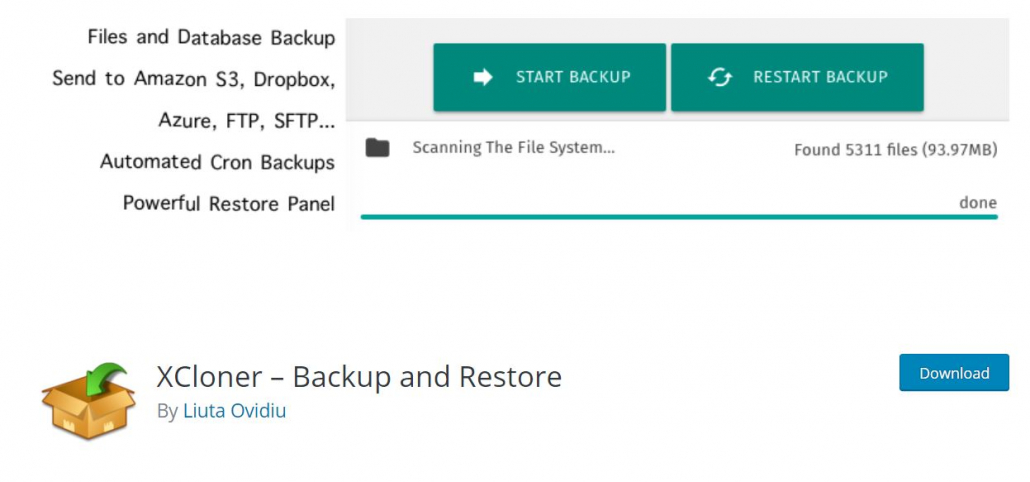Click the 'XCloner – Backup and Restore' title
1030x482 pixels.
[359, 377]
